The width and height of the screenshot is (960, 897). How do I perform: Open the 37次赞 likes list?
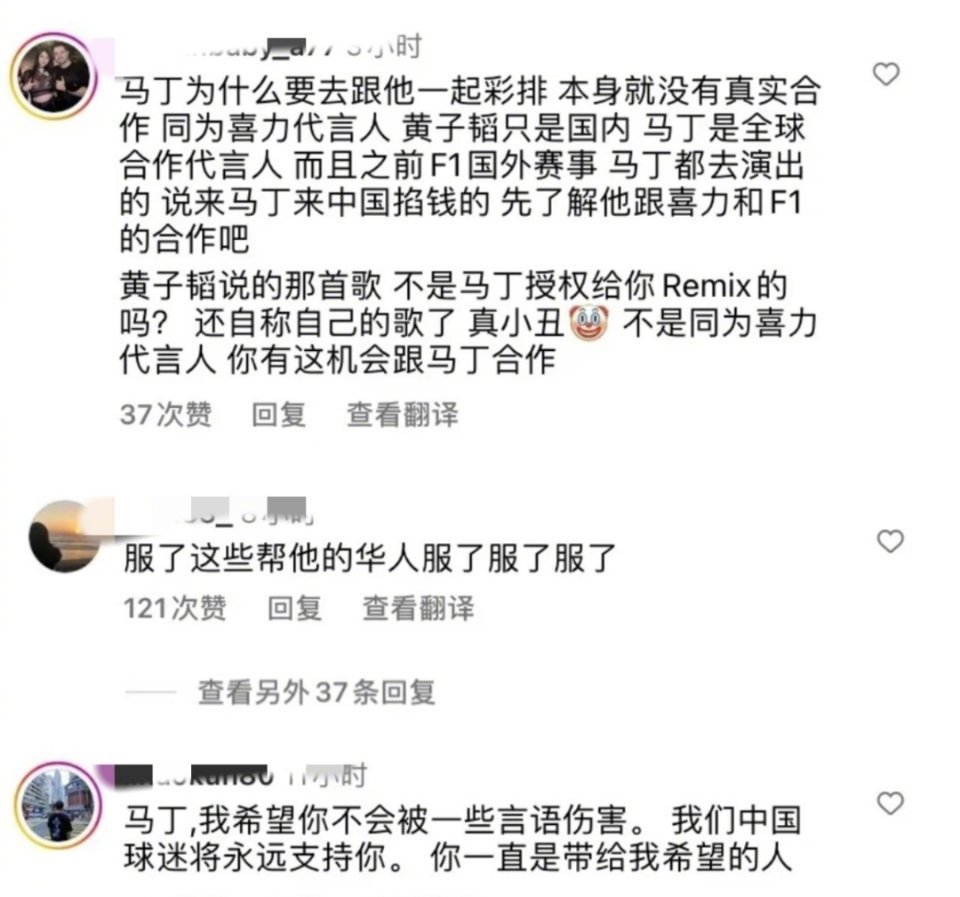pos(166,415)
